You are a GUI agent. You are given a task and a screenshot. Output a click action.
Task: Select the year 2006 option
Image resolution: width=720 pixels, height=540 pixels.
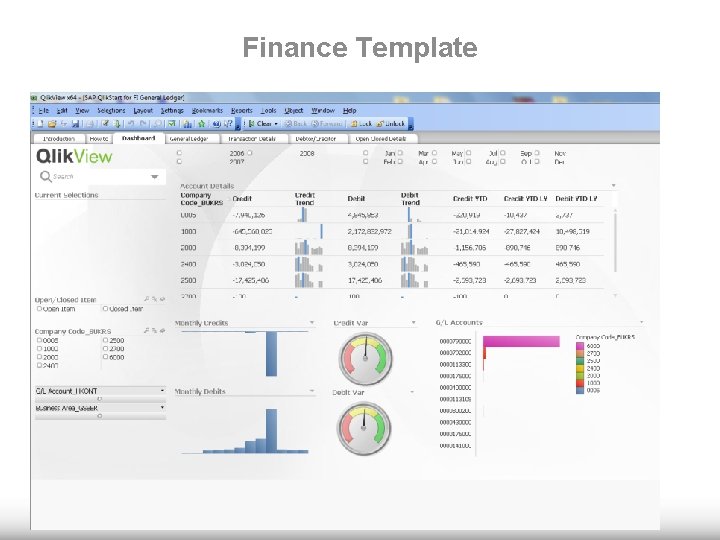tap(236, 153)
